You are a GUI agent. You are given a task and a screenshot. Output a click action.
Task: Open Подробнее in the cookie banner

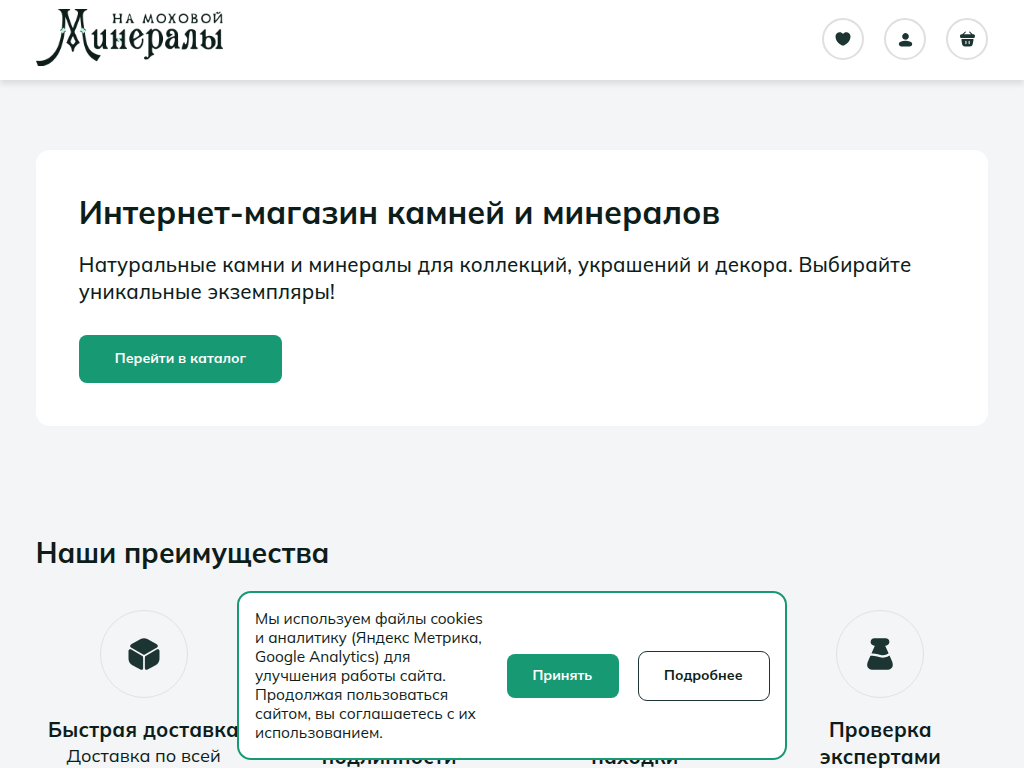coord(703,676)
